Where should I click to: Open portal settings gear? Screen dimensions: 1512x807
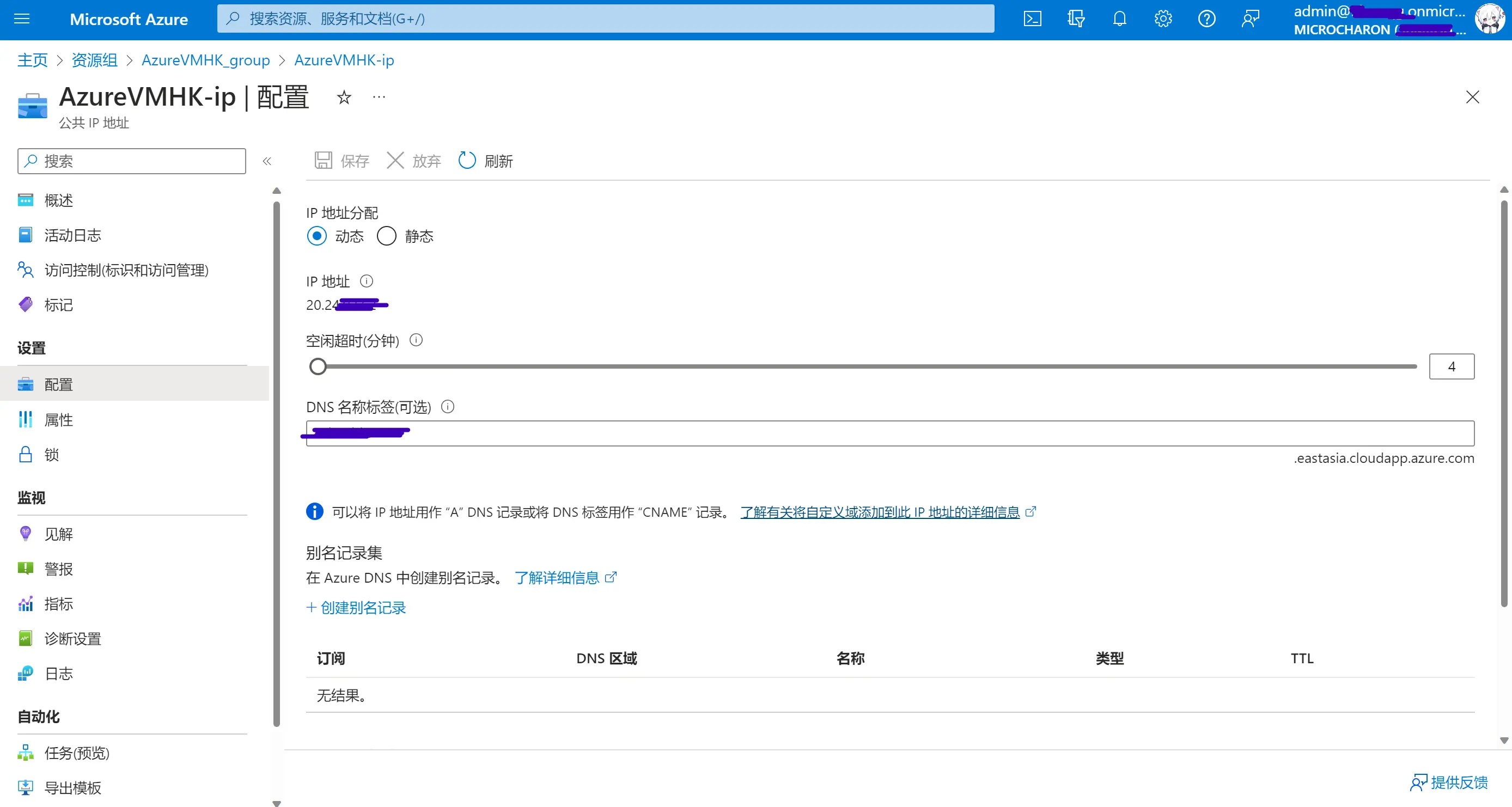tap(1163, 19)
